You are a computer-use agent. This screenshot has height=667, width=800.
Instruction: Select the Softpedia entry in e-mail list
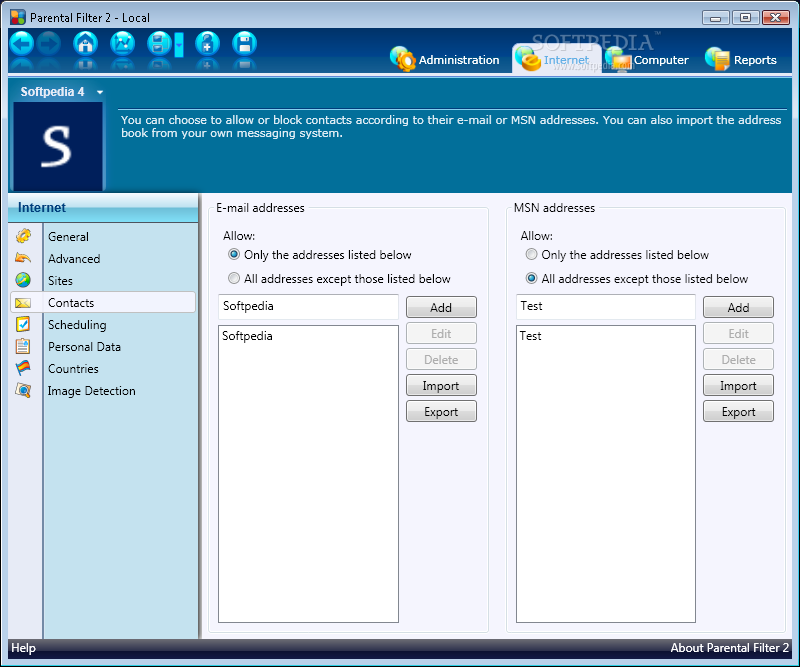coord(247,336)
